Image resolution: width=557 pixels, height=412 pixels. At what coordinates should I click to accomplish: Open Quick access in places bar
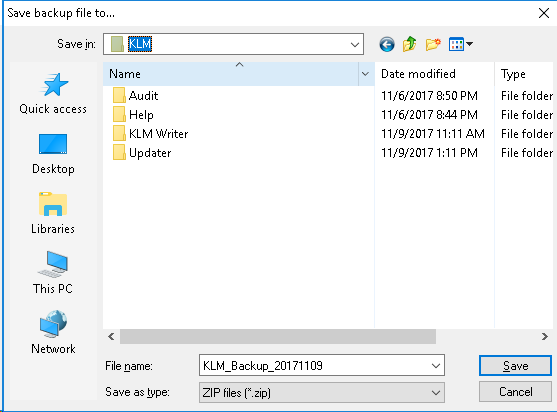(53, 94)
